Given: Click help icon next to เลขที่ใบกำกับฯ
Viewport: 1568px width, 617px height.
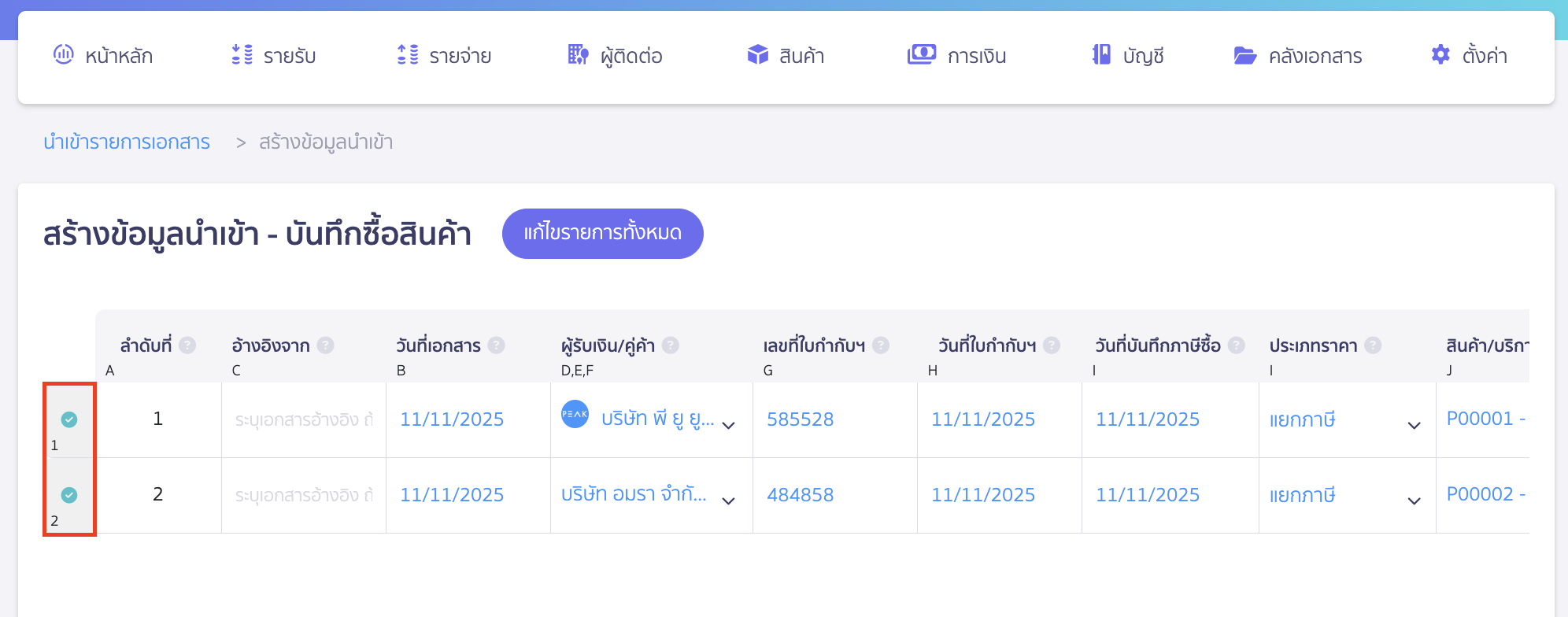Looking at the screenshot, I should click(881, 345).
